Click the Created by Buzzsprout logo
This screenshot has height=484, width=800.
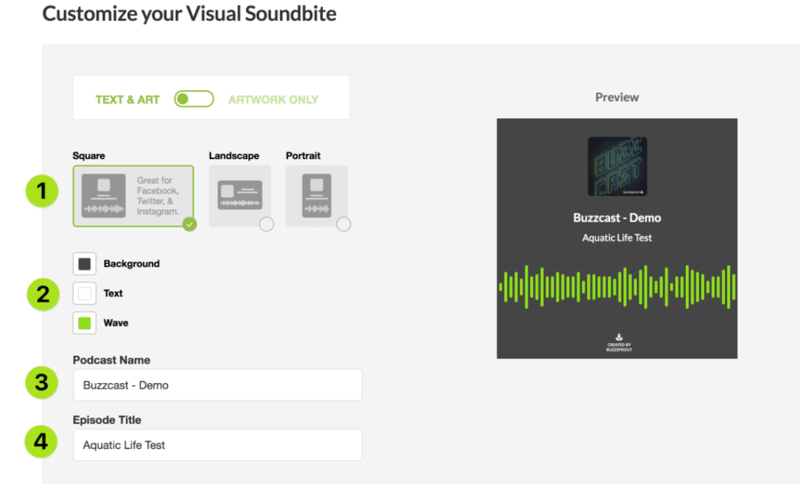(x=619, y=342)
